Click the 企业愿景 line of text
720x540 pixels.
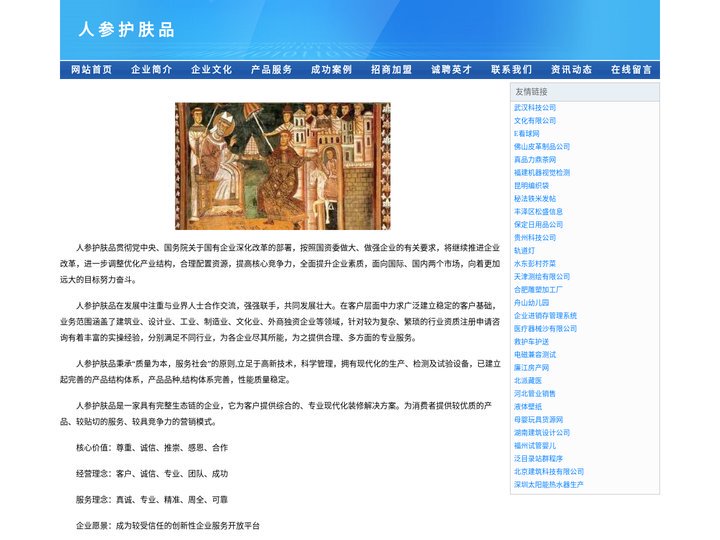[168, 526]
